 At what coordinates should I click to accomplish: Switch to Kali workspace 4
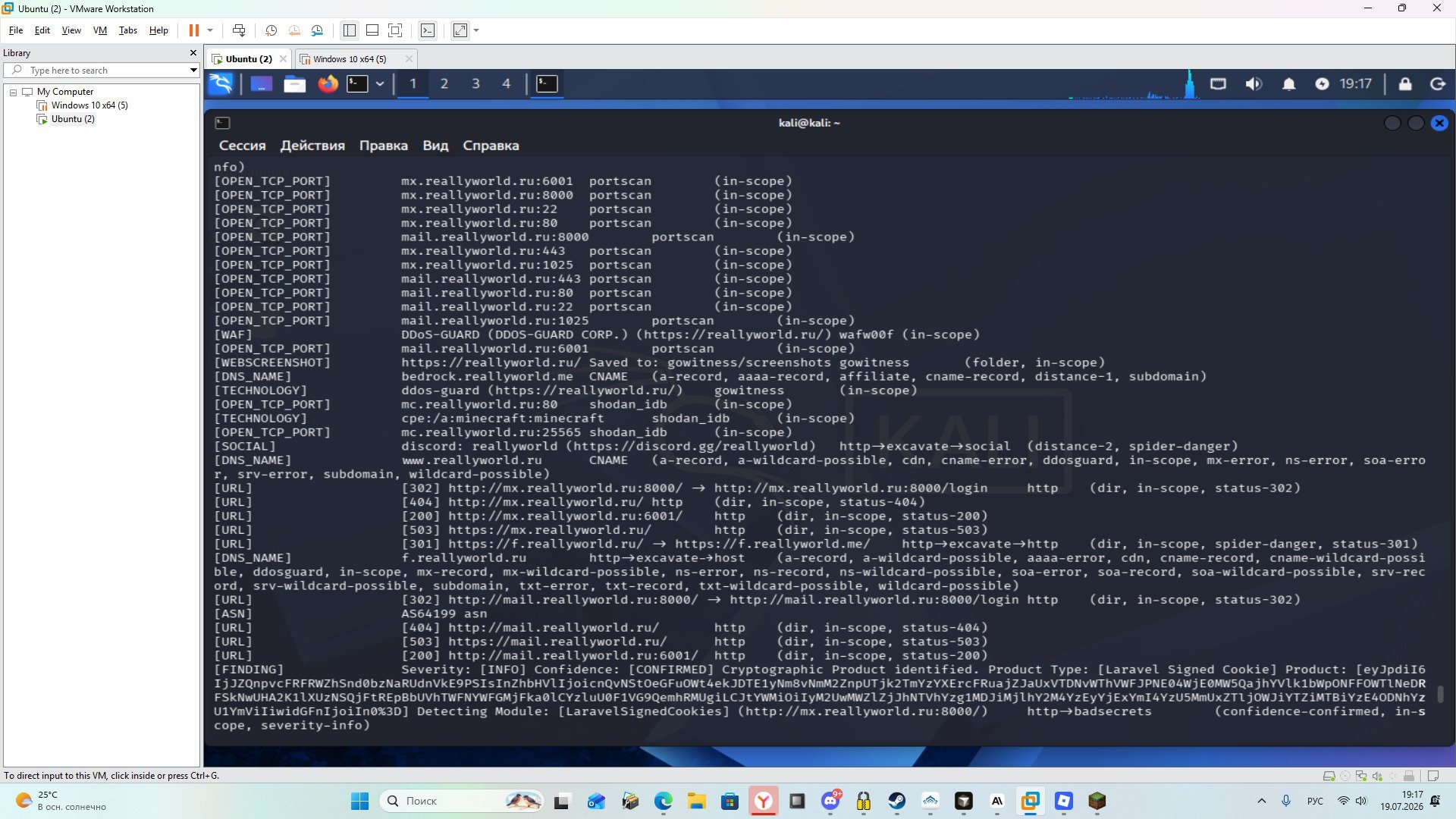[x=507, y=83]
